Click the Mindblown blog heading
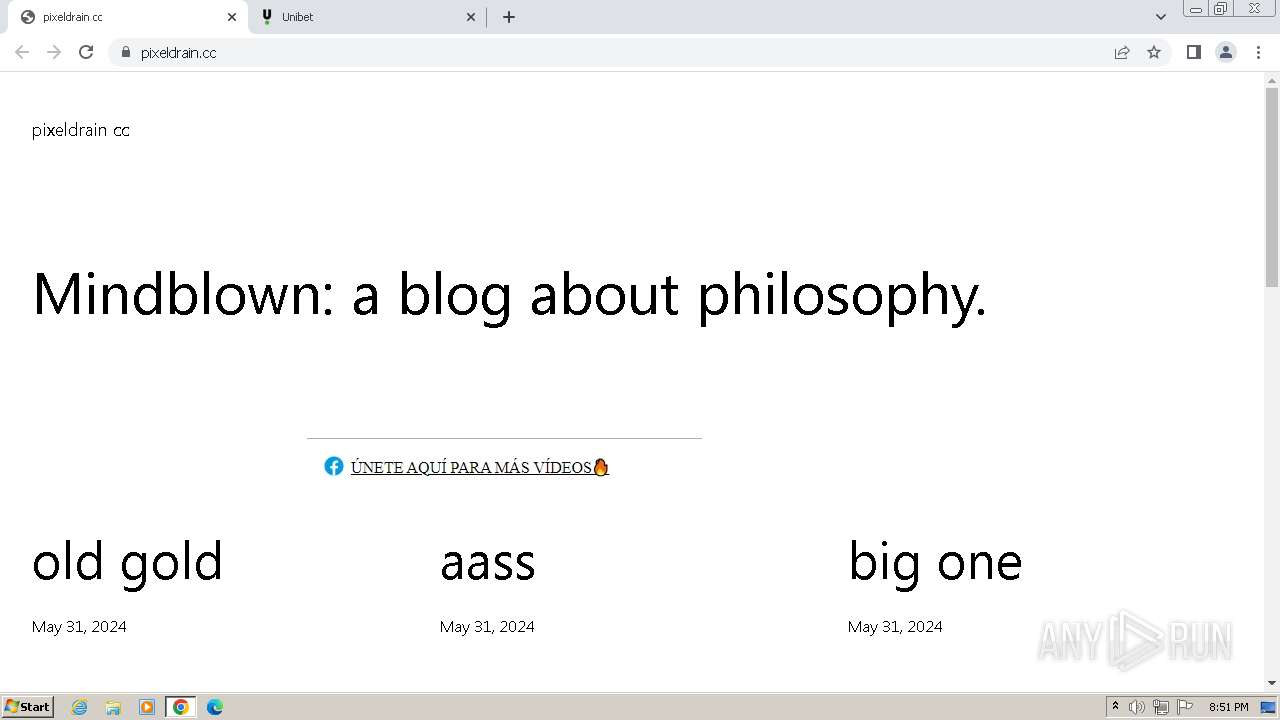Viewport: 1280px width, 720px height. pos(509,295)
